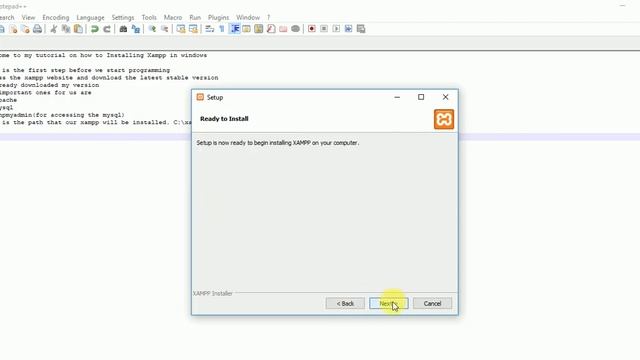
Task: Click the Setup title bar icon
Action: [200, 97]
